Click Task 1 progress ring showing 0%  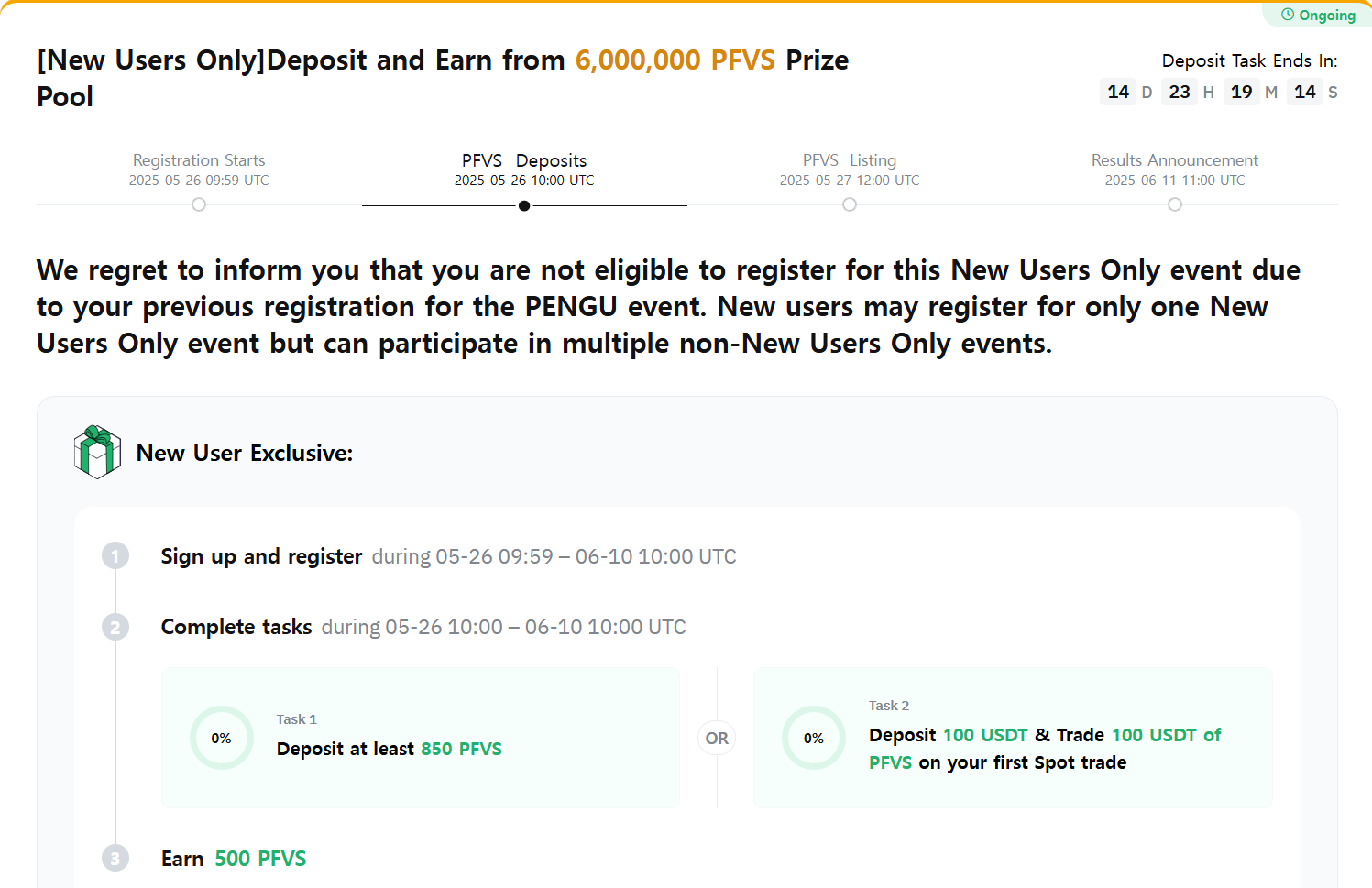pyautogui.click(x=222, y=738)
